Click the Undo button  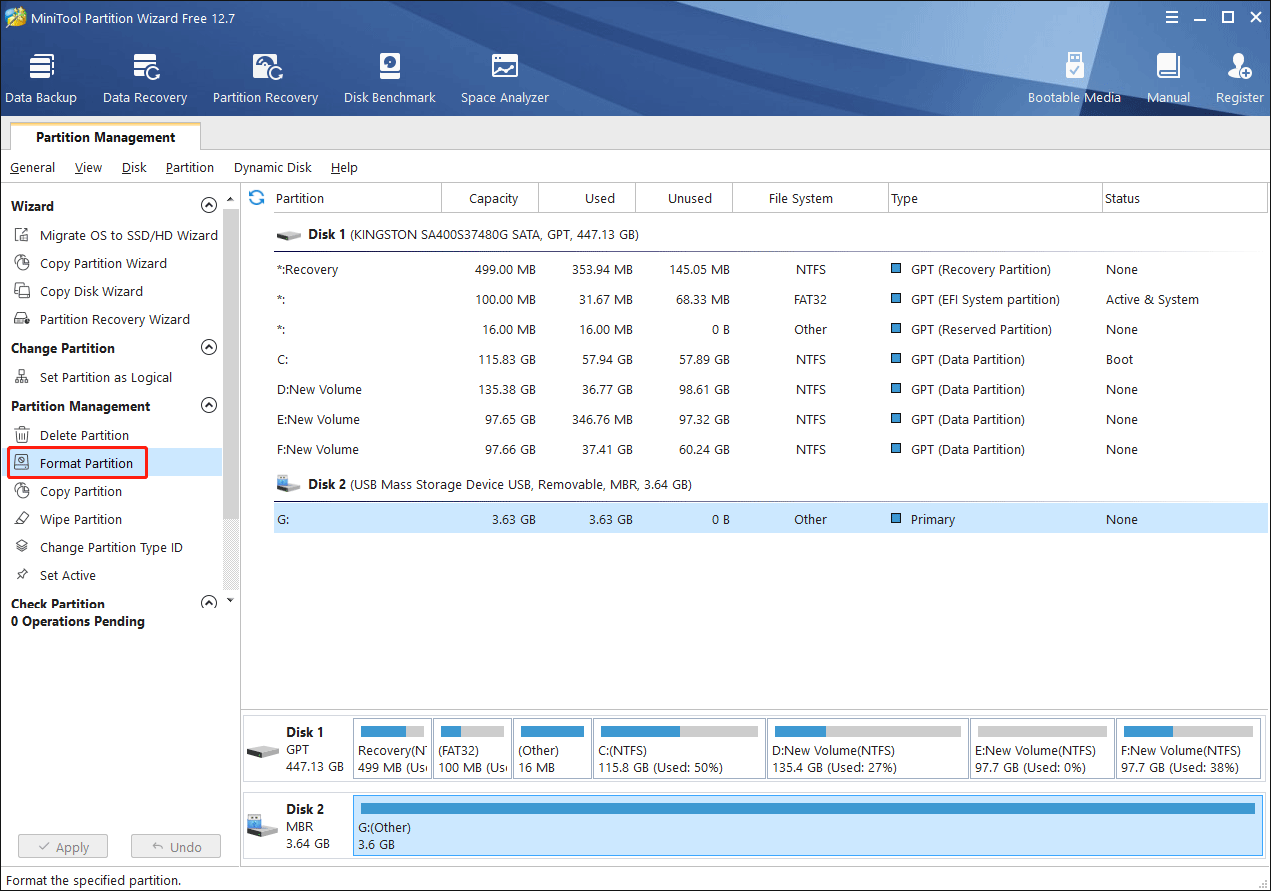pos(176,846)
